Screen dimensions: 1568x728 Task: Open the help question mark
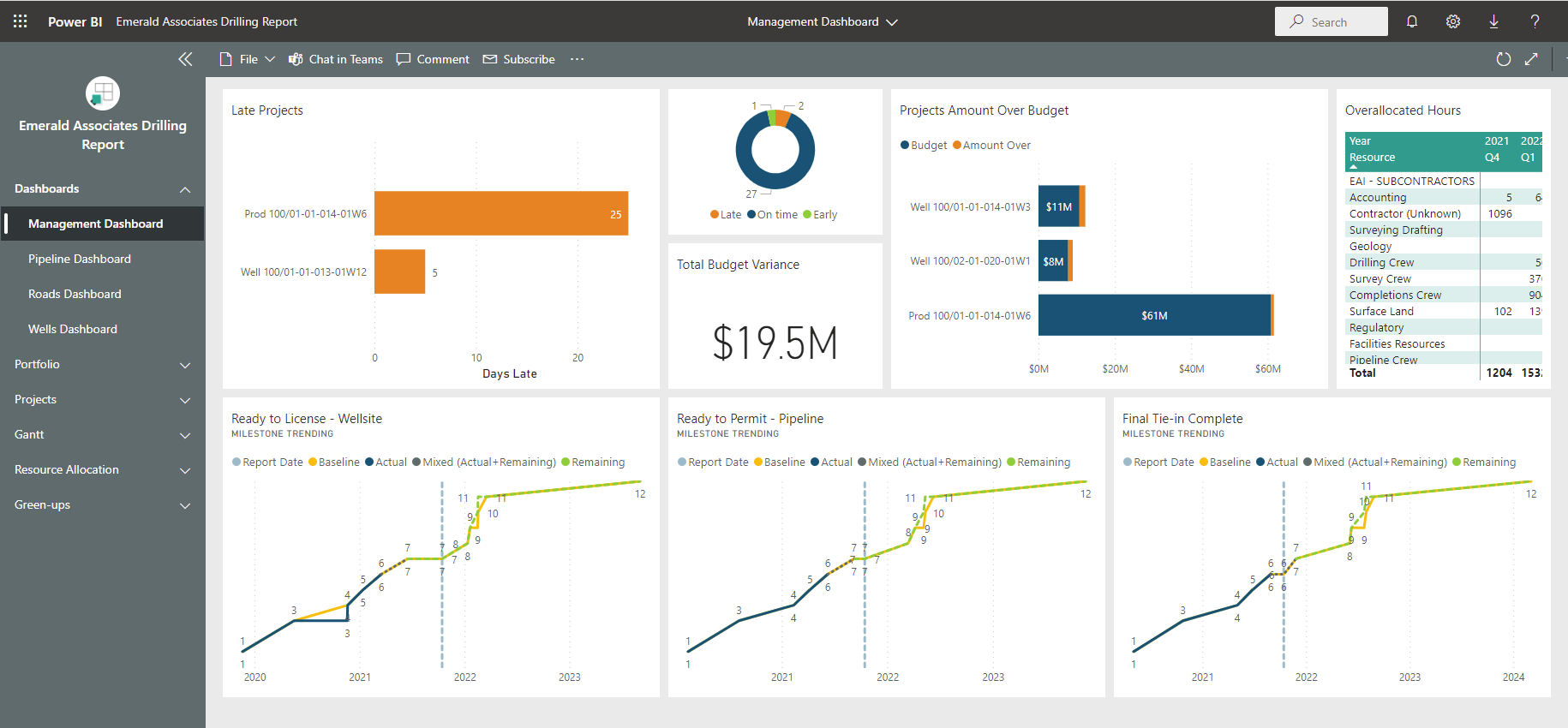point(1535,21)
